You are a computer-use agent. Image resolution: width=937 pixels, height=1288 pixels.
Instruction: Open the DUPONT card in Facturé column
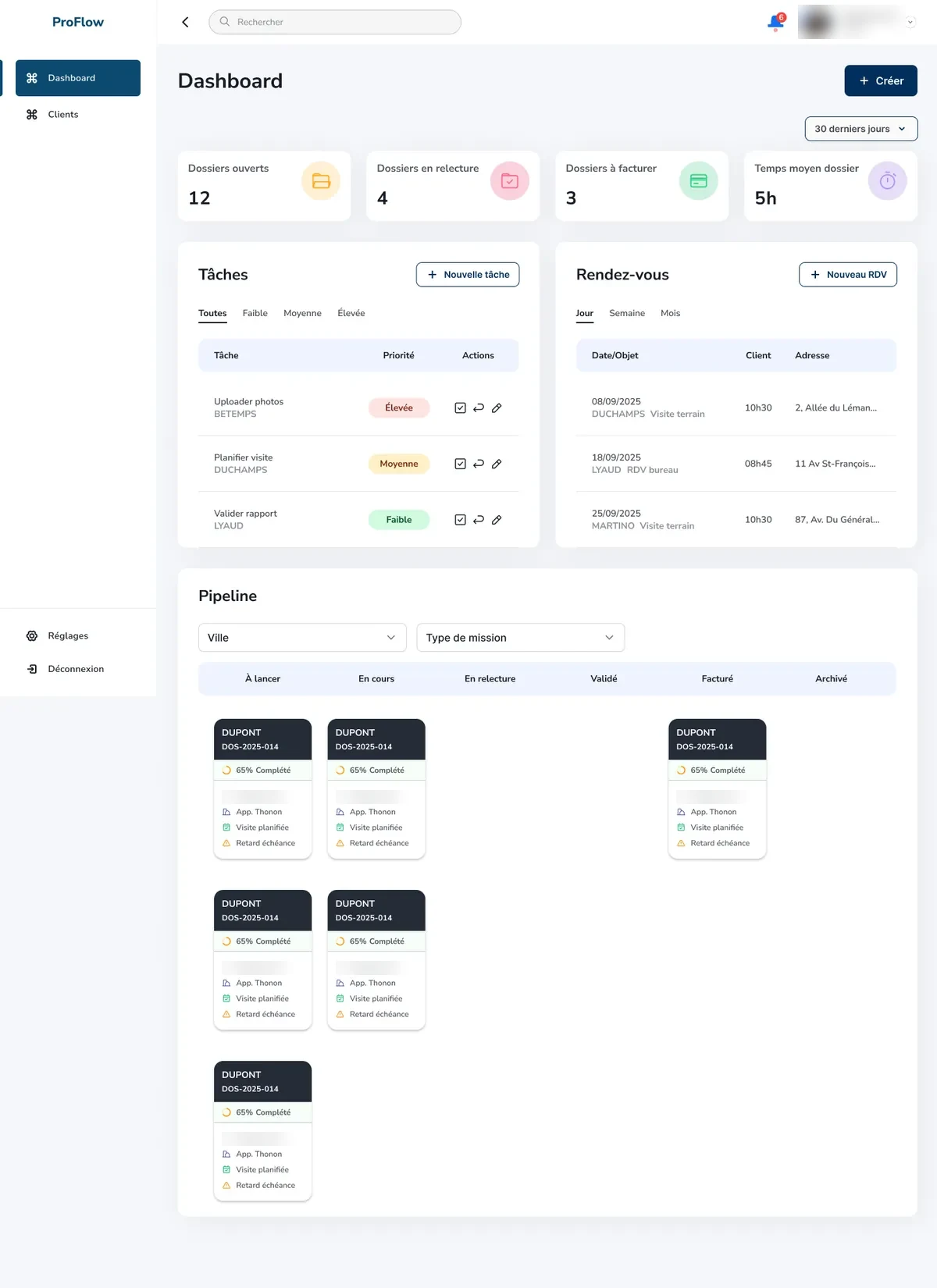pos(718,788)
